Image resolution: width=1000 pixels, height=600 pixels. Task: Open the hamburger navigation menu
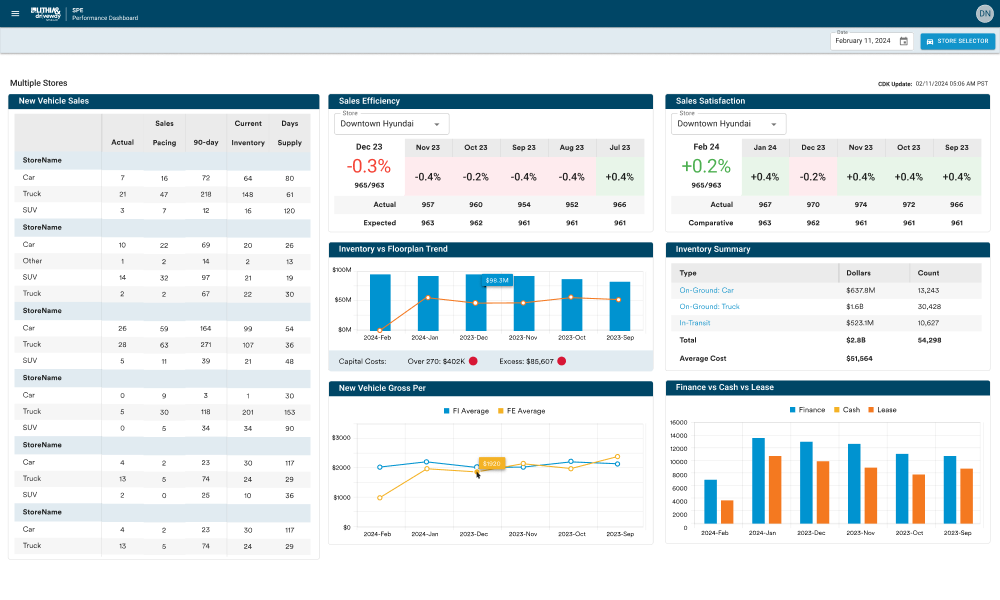tap(15, 14)
